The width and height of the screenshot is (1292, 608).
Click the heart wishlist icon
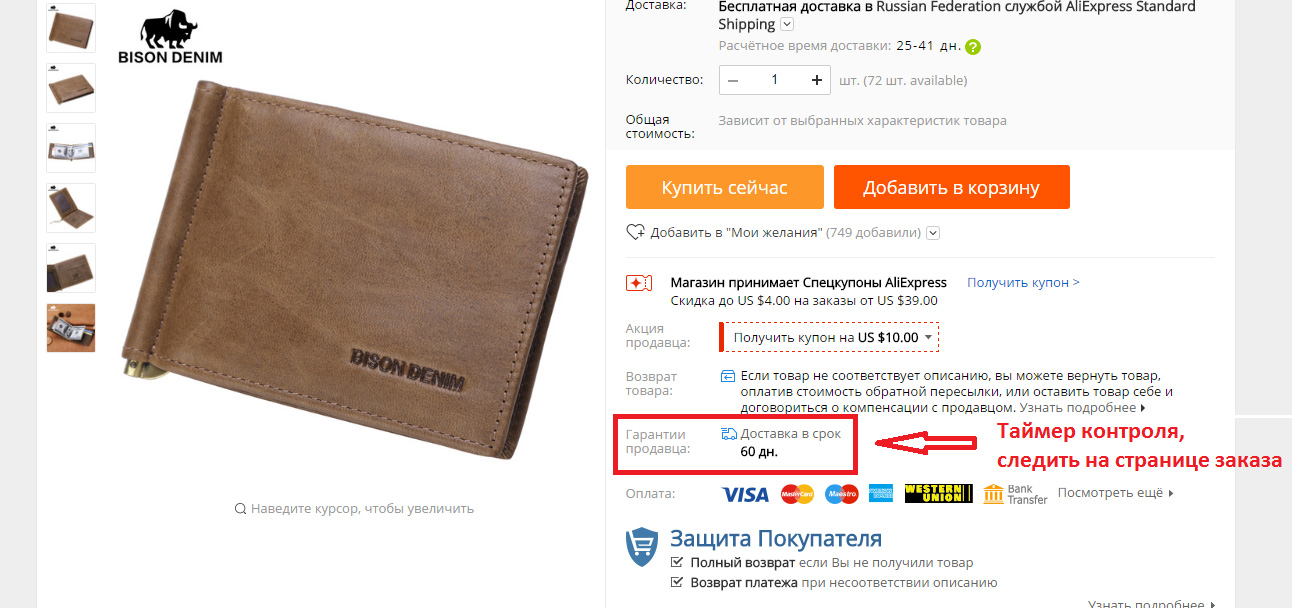click(x=636, y=232)
